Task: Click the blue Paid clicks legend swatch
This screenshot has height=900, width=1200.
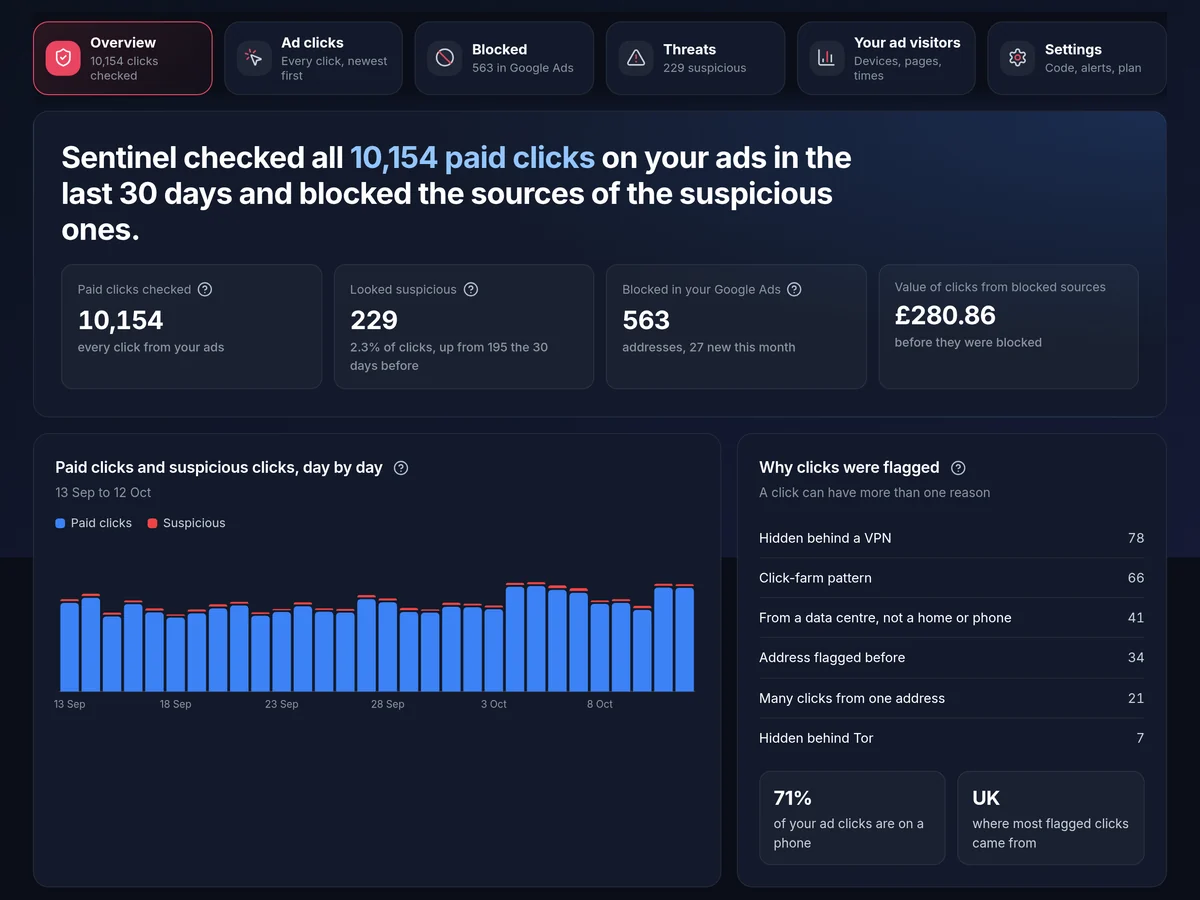Action: (61, 523)
